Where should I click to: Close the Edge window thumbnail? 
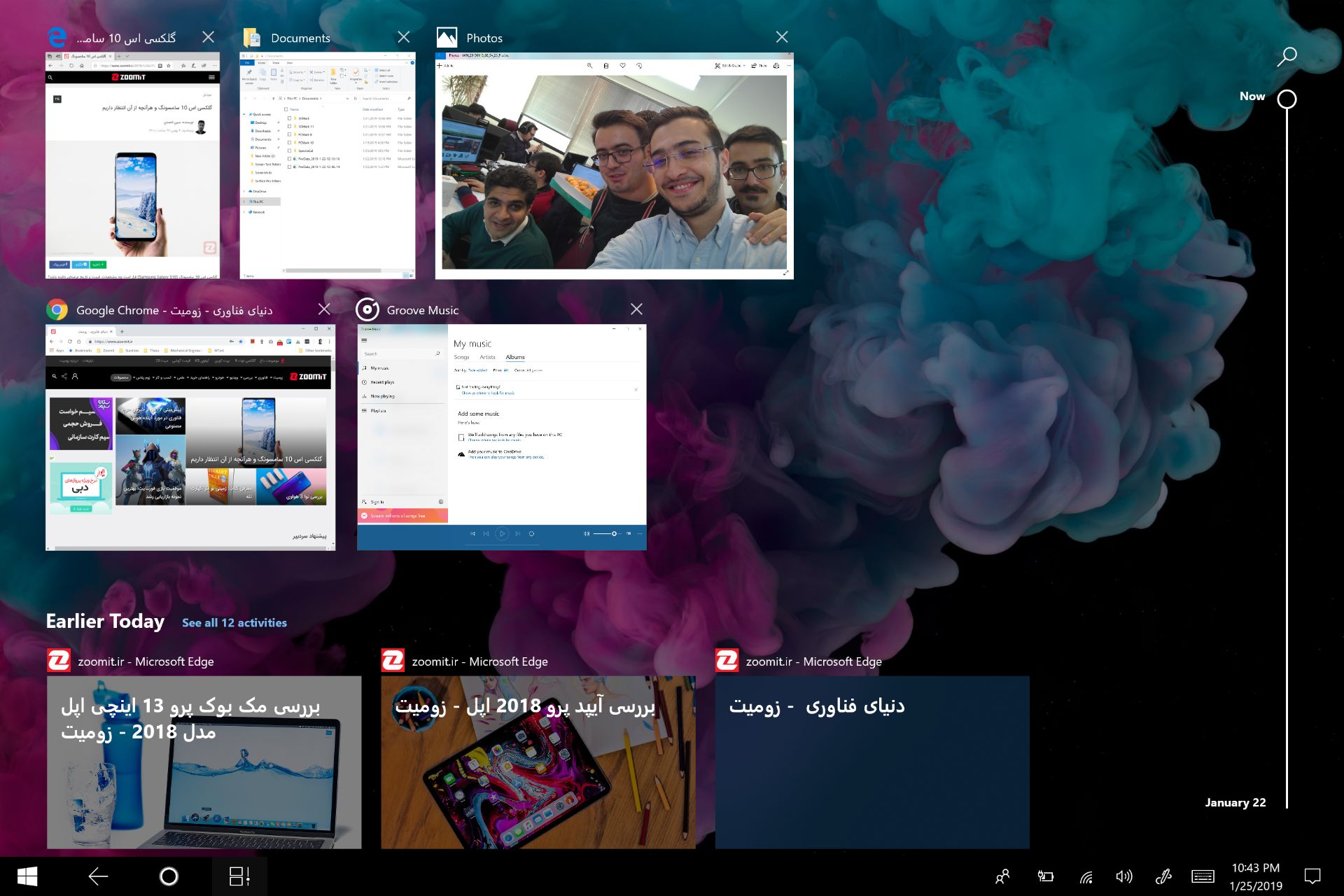point(208,37)
